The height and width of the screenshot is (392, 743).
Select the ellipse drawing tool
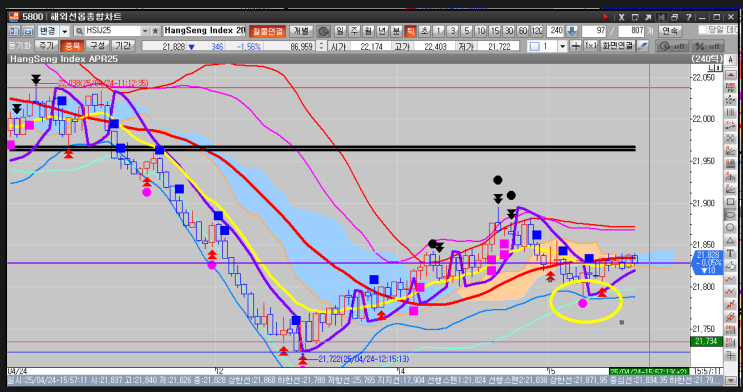point(730,214)
